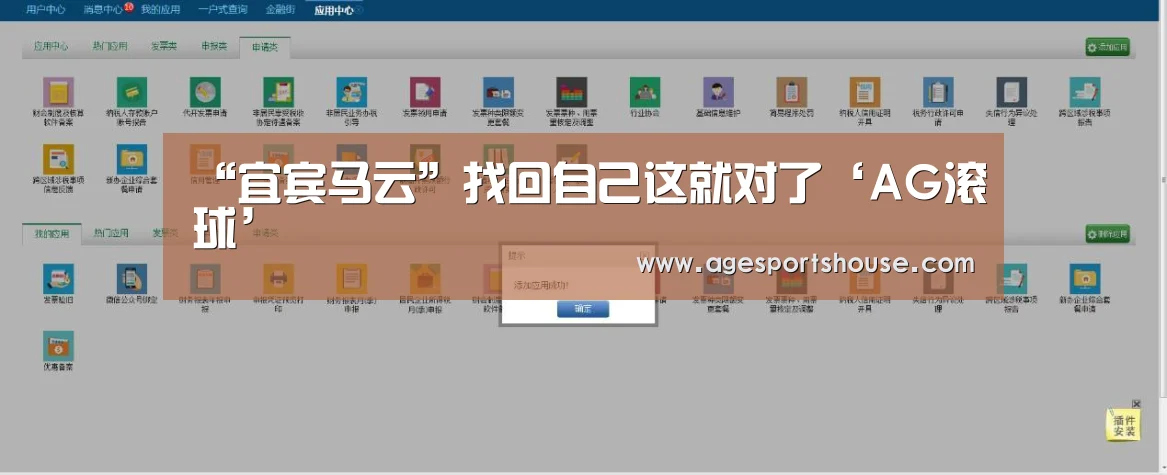Image resolution: width=1167 pixels, height=475 pixels.
Task: Close the 插件安装 sticky note
Action: (x=1136, y=404)
